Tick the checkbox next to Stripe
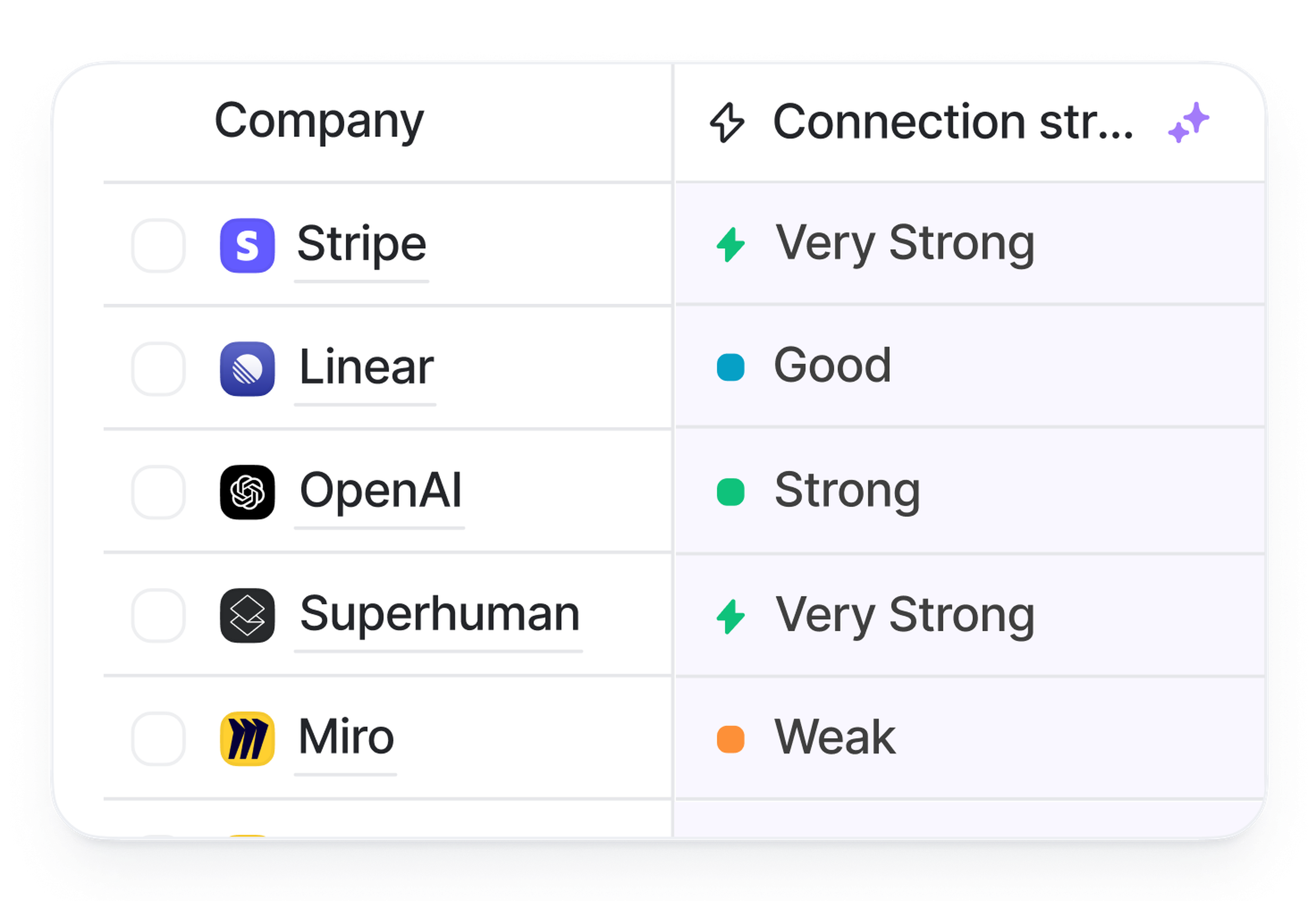The image size is (1316, 901). click(x=159, y=246)
